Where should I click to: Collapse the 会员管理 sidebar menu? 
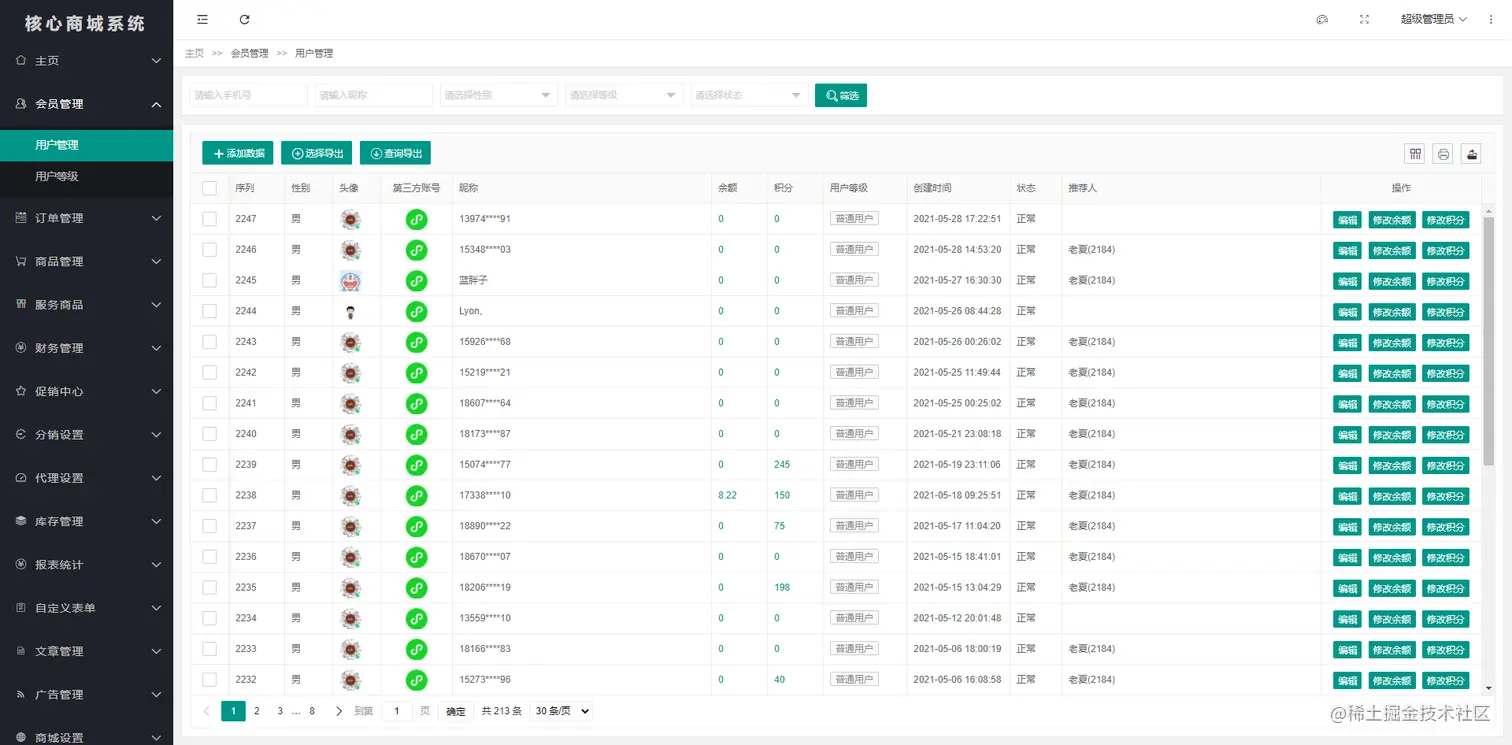tap(86, 104)
